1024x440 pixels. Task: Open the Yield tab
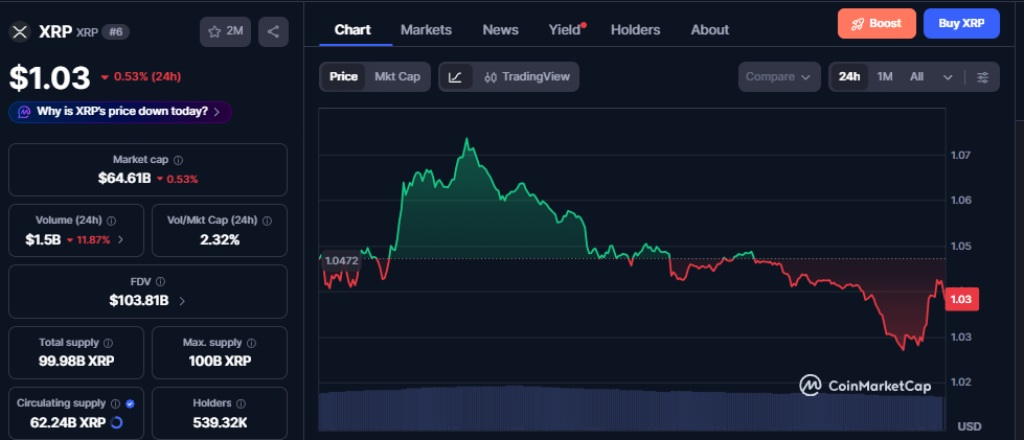click(x=566, y=30)
